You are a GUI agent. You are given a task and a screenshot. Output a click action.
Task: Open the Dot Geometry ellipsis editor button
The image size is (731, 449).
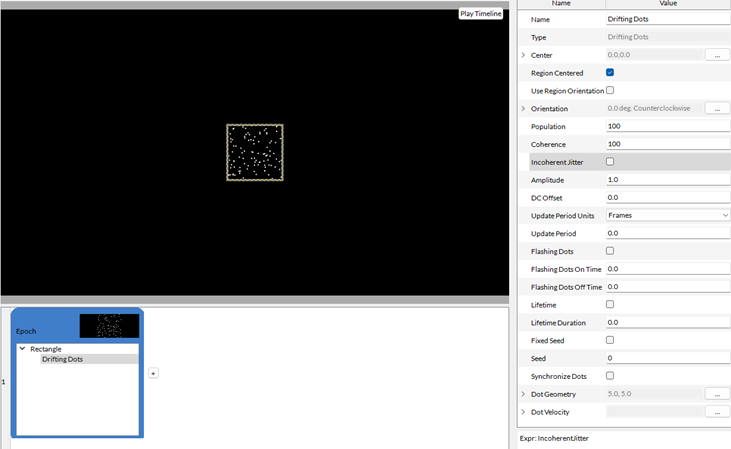pyautogui.click(x=718, y=394)
